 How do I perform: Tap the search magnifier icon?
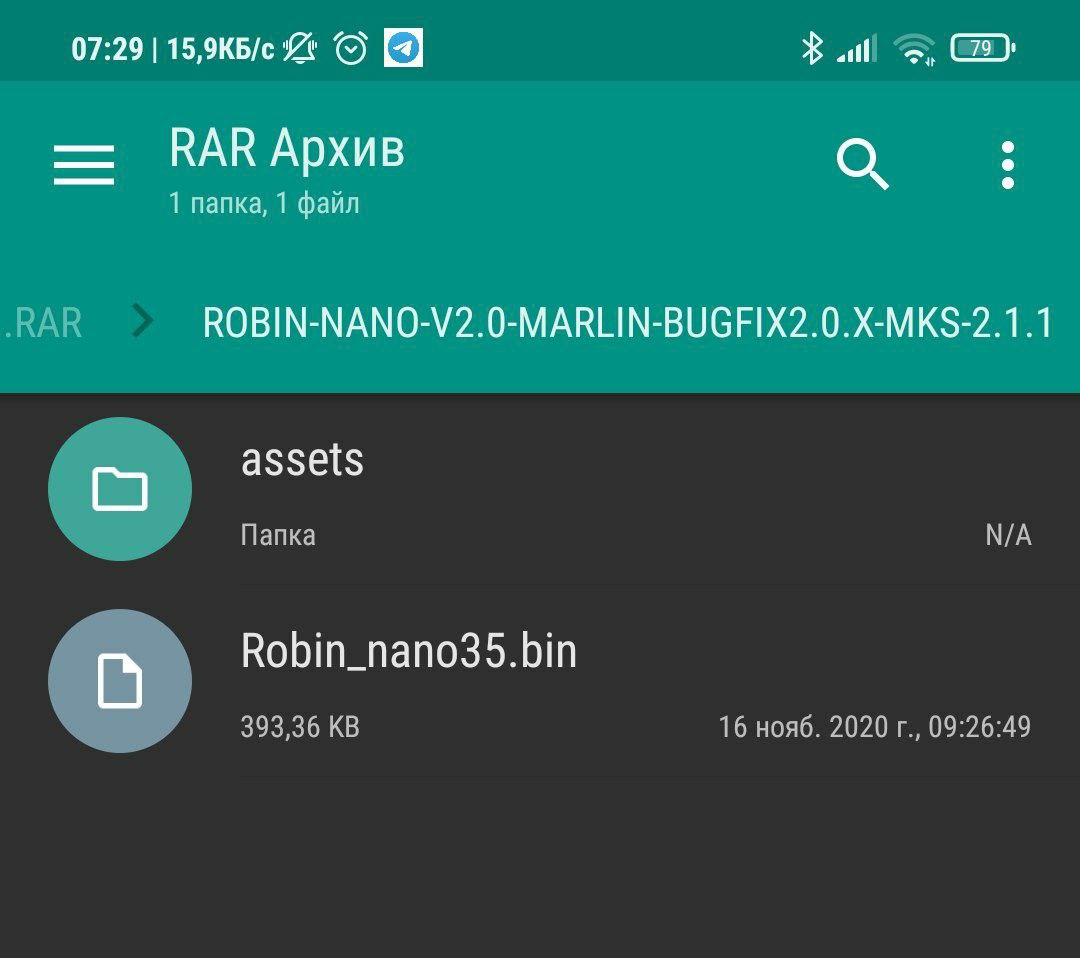[862, 164]
